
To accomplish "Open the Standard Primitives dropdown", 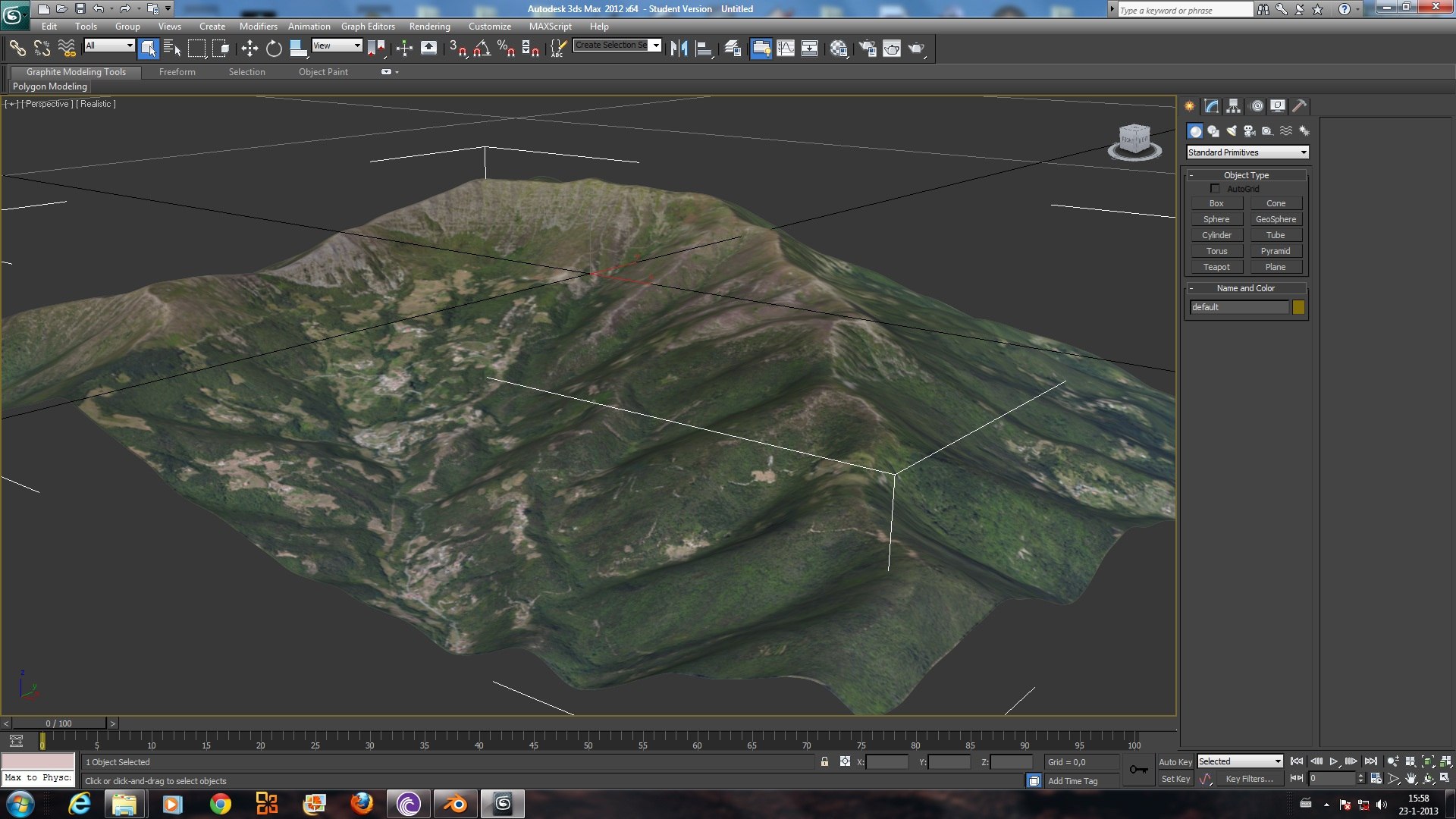I will pyautogui.click(x=1247, y=152).
